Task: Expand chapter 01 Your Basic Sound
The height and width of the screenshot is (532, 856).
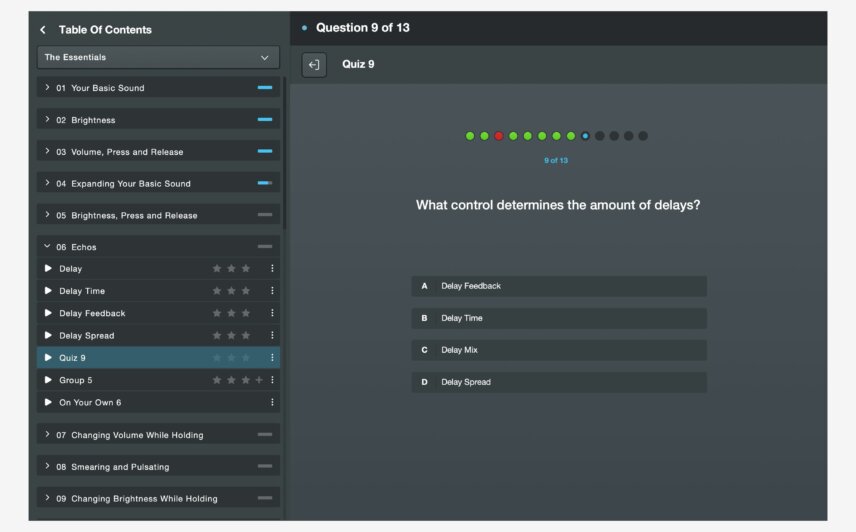Action: tap(47, 87)
